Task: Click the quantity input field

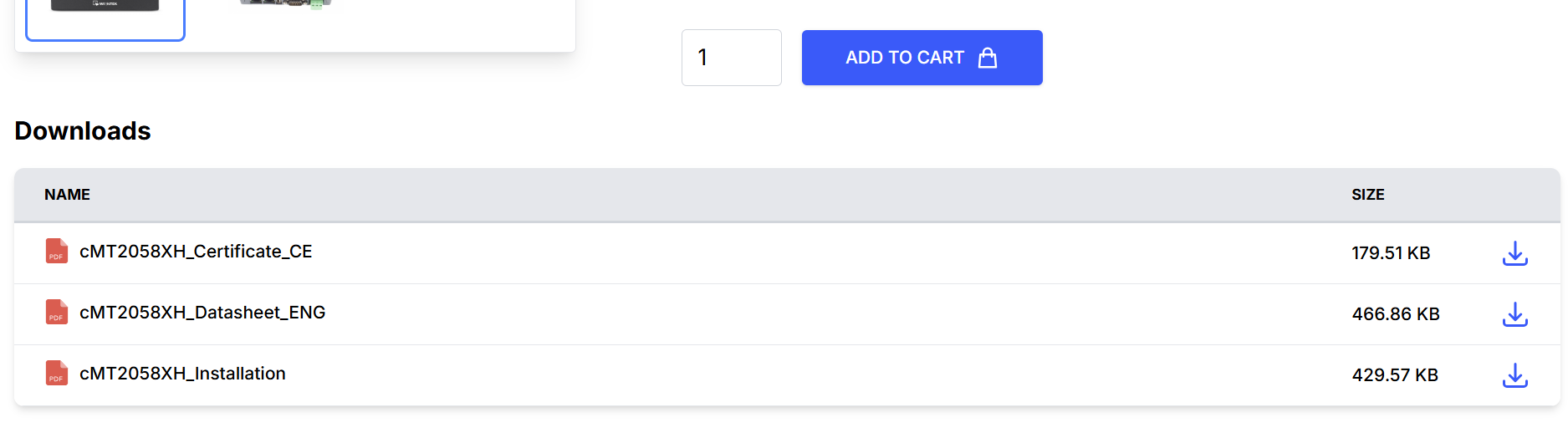Action: 731,58
